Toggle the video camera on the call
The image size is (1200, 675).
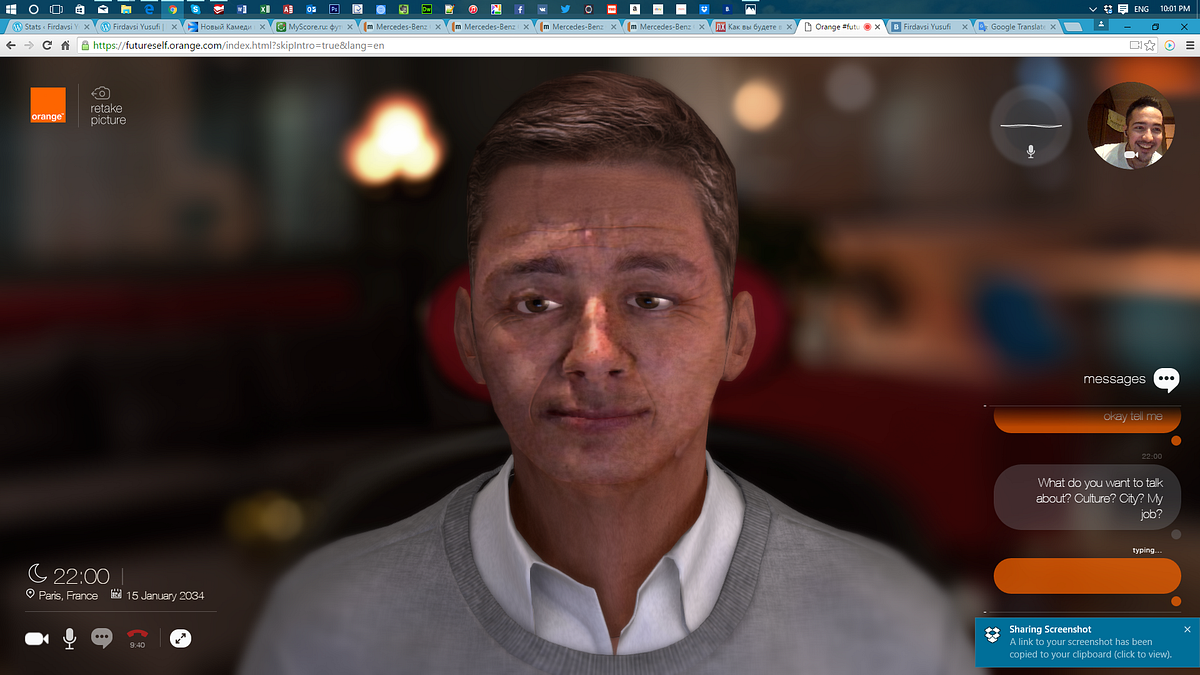pyautogui.click(x=36, y=638)
